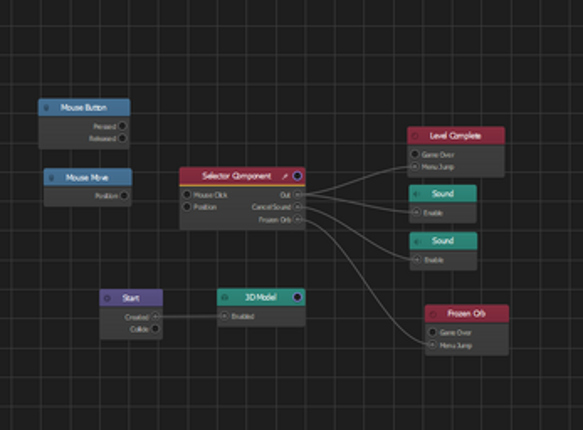Click the gear icon on Start node header
The image size is (583, 430).
coord(107,298)
